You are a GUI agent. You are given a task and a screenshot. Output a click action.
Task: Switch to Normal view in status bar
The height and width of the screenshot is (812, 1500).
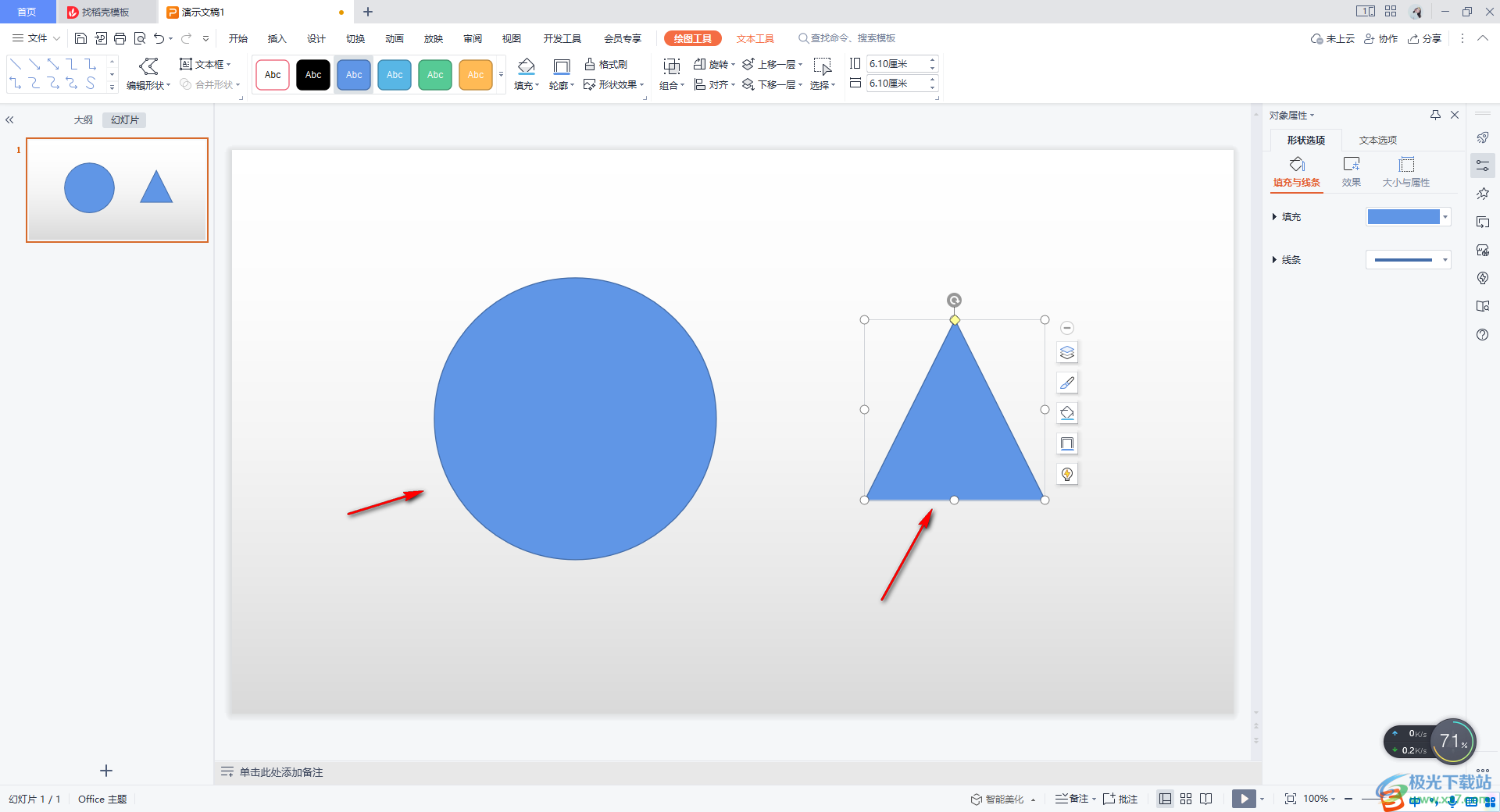pos(1165,799)
